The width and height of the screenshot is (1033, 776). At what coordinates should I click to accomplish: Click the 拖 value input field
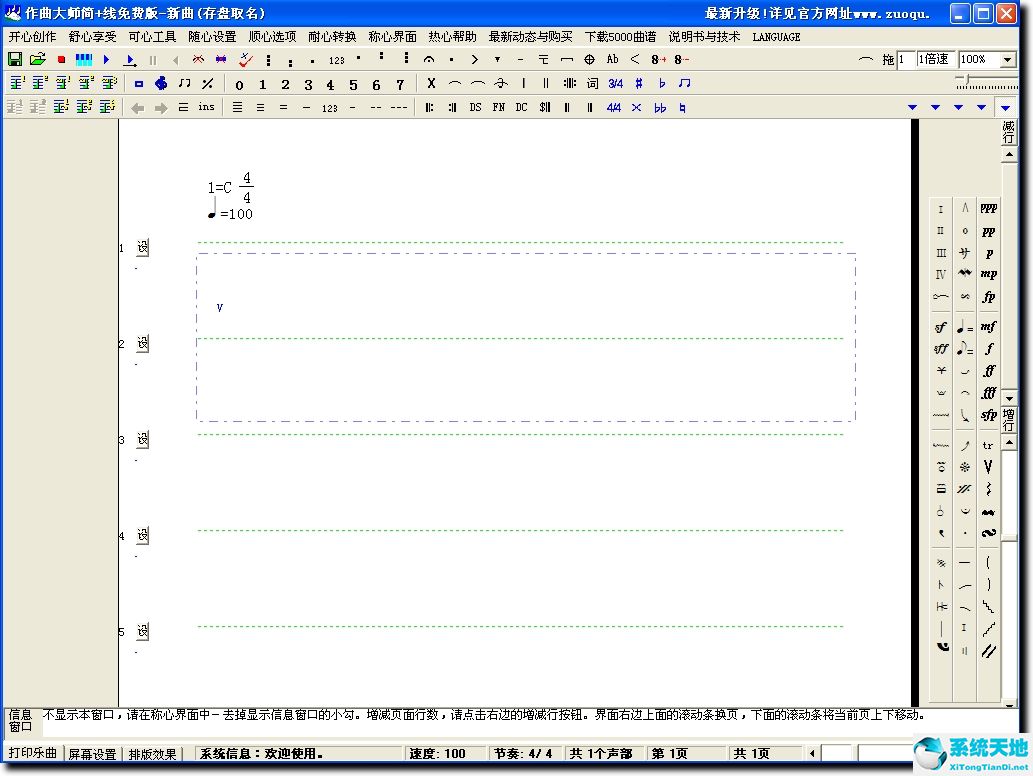click(x=905, y=59)
